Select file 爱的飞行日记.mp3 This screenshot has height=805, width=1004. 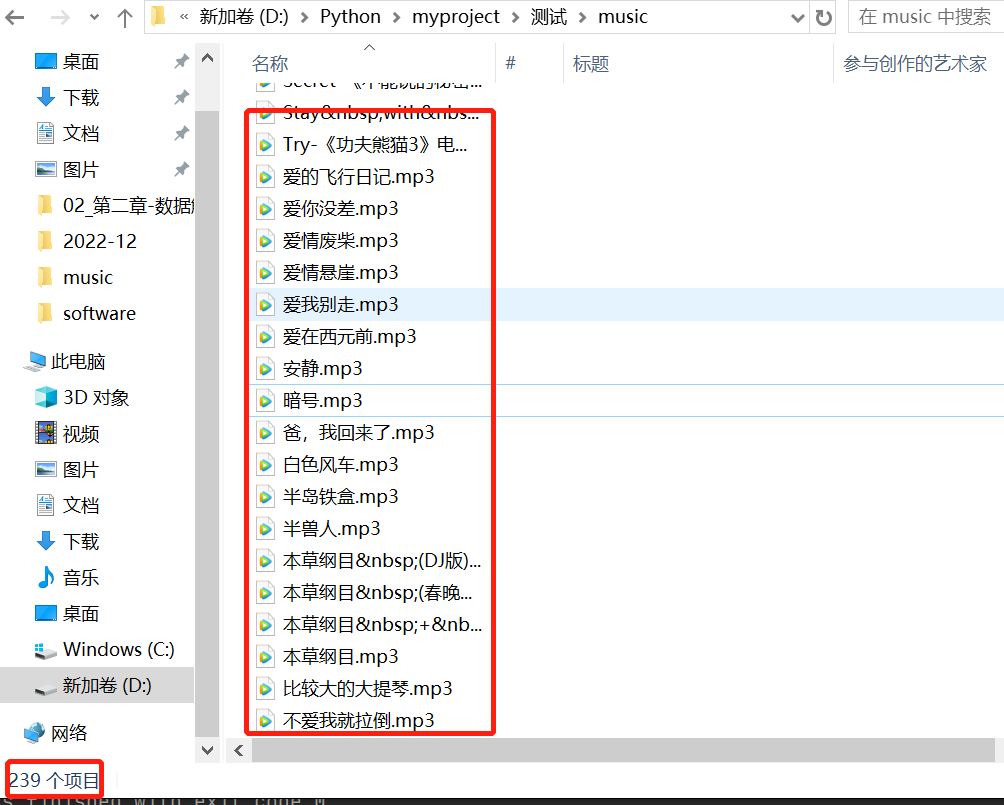point(358,176)
